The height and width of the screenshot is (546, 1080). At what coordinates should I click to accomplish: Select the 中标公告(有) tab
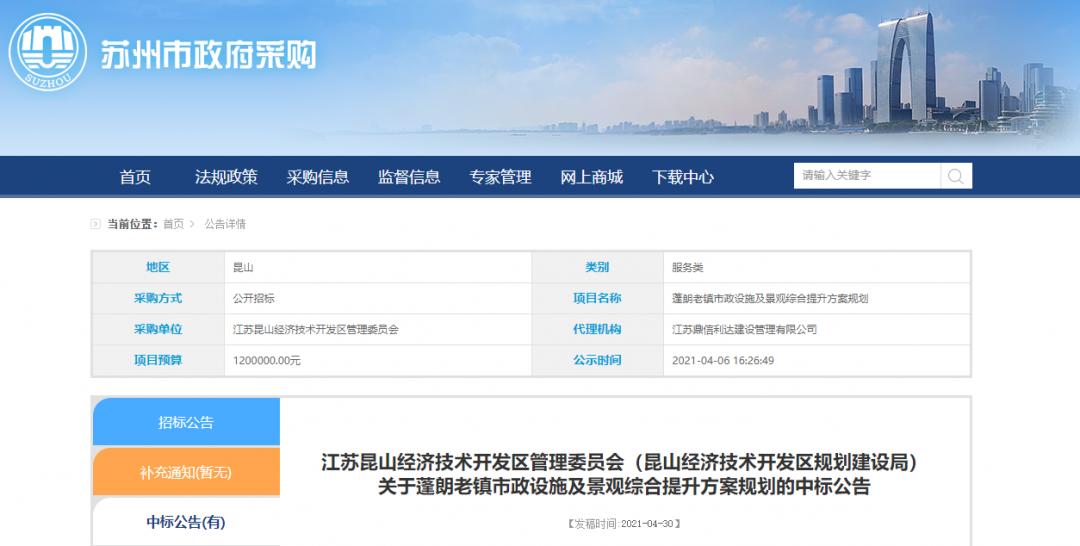(x=186, y=522)
